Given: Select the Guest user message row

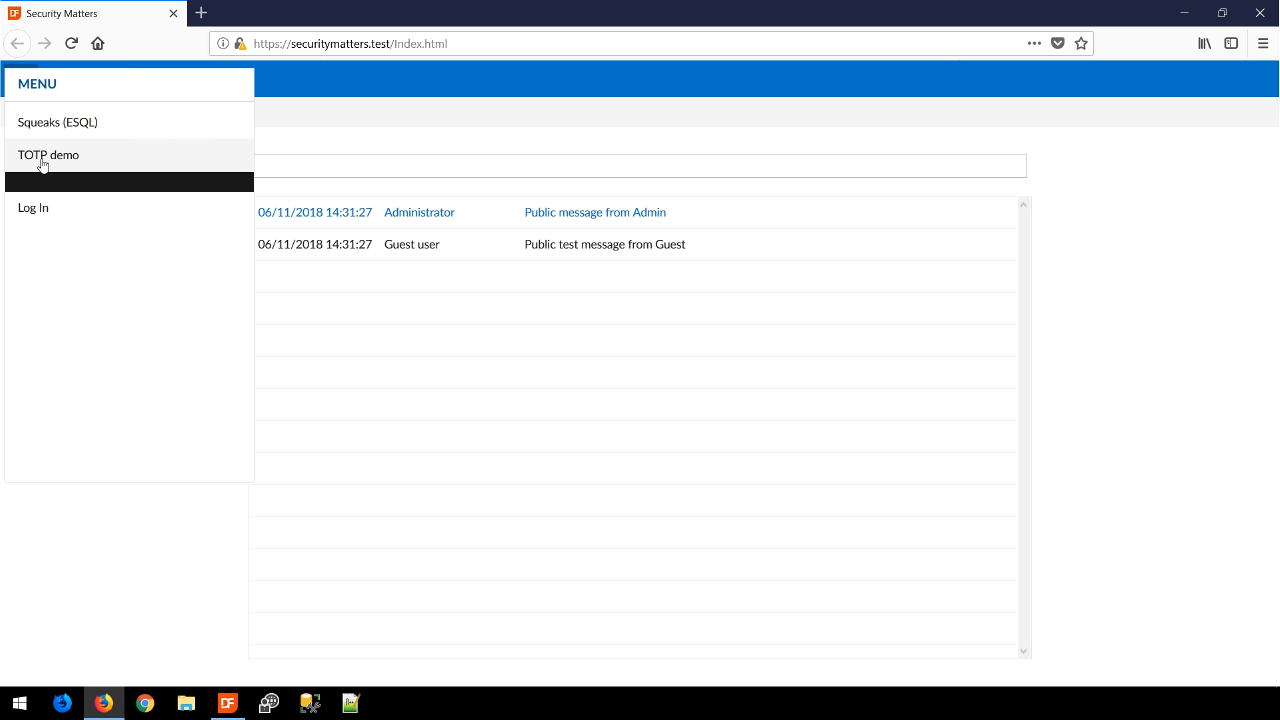Looking at the screenshot, I should coord(605,244).
